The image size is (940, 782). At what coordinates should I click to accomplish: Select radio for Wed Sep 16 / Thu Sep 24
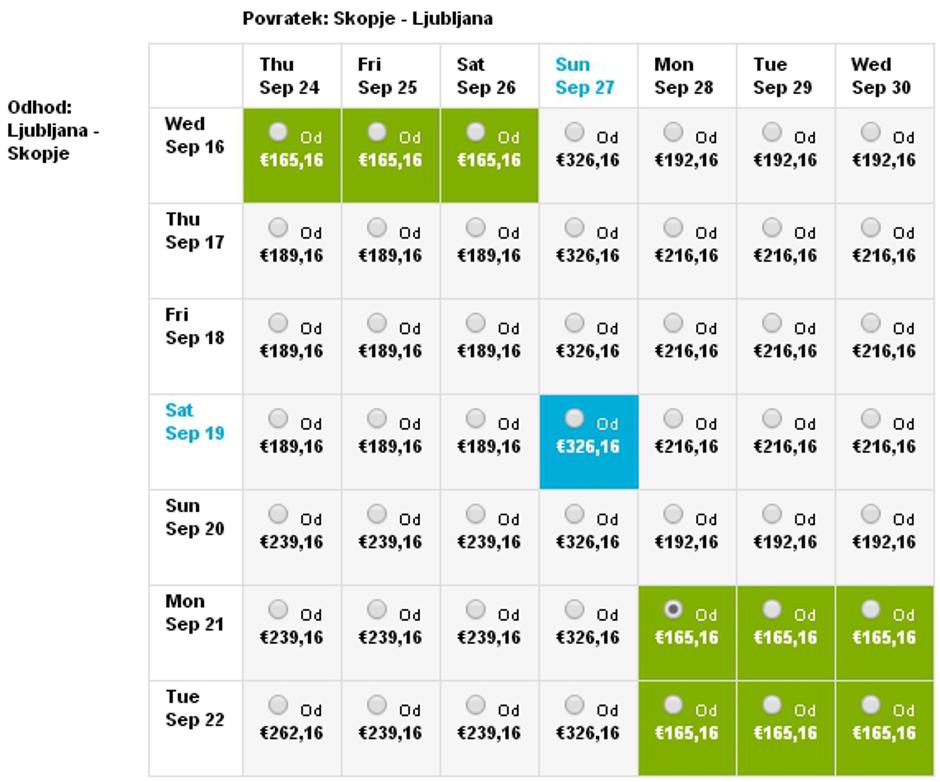pyautogui.click(x=278, y=132)
